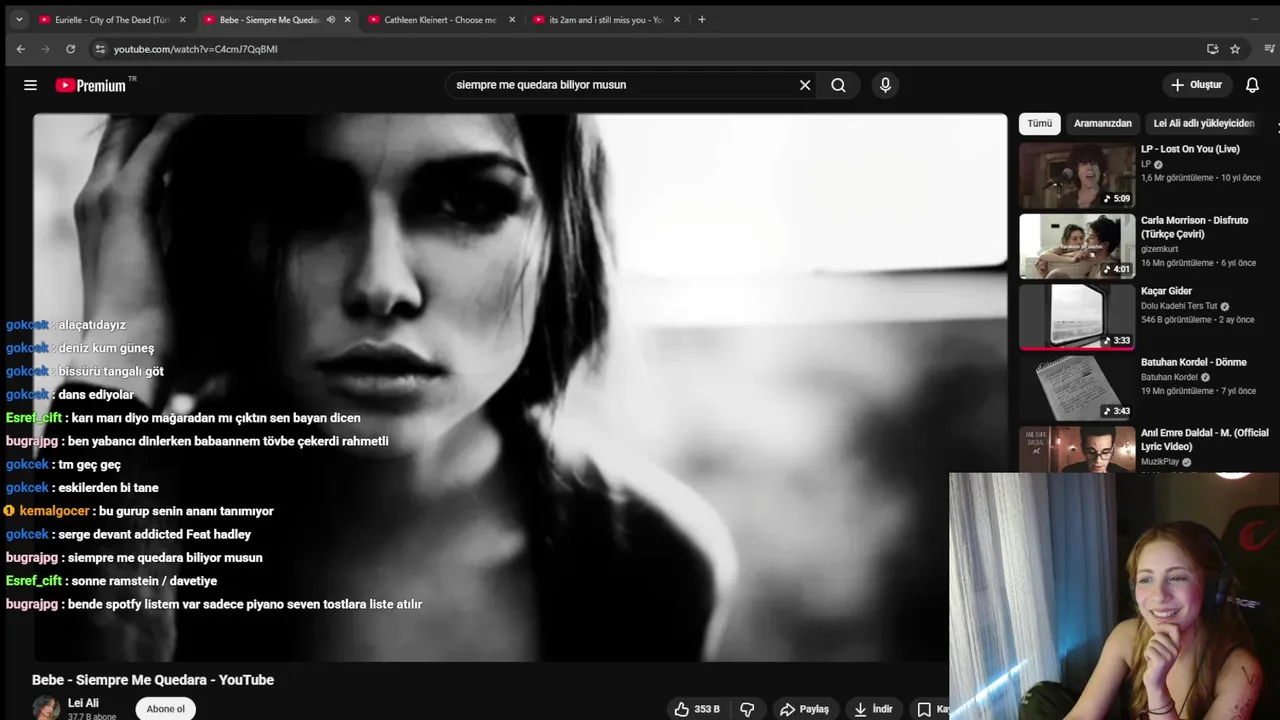Open the Dolu Kadehi Ters Tut channel name
Image resolution: width=1280 pixels, height=720 pixels.
pyautogui.click(x=1179, y=306)
